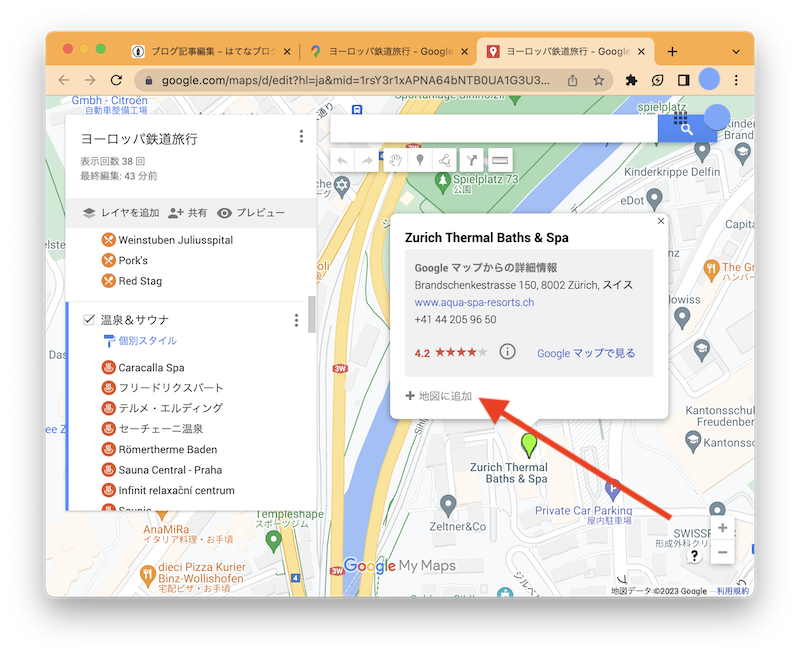Image resolution: width=800 pixels, height=657 pixels.
Task: Open the map help question mark
Action: (694, 555)
